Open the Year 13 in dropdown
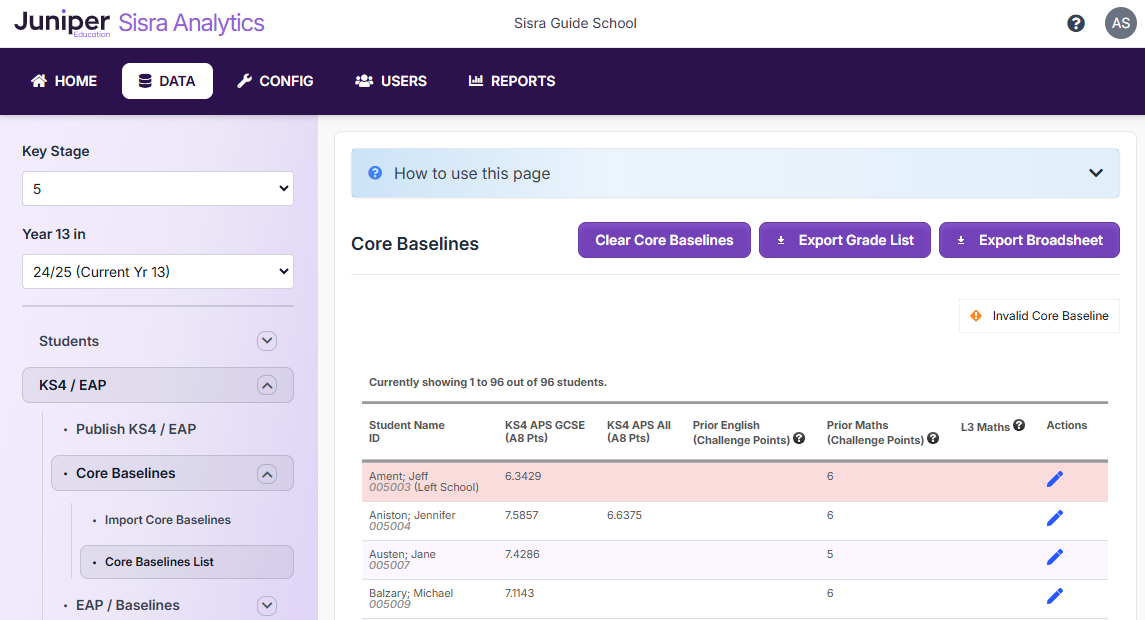Viewport: 1145px width, 620px height. click(158, 271)
